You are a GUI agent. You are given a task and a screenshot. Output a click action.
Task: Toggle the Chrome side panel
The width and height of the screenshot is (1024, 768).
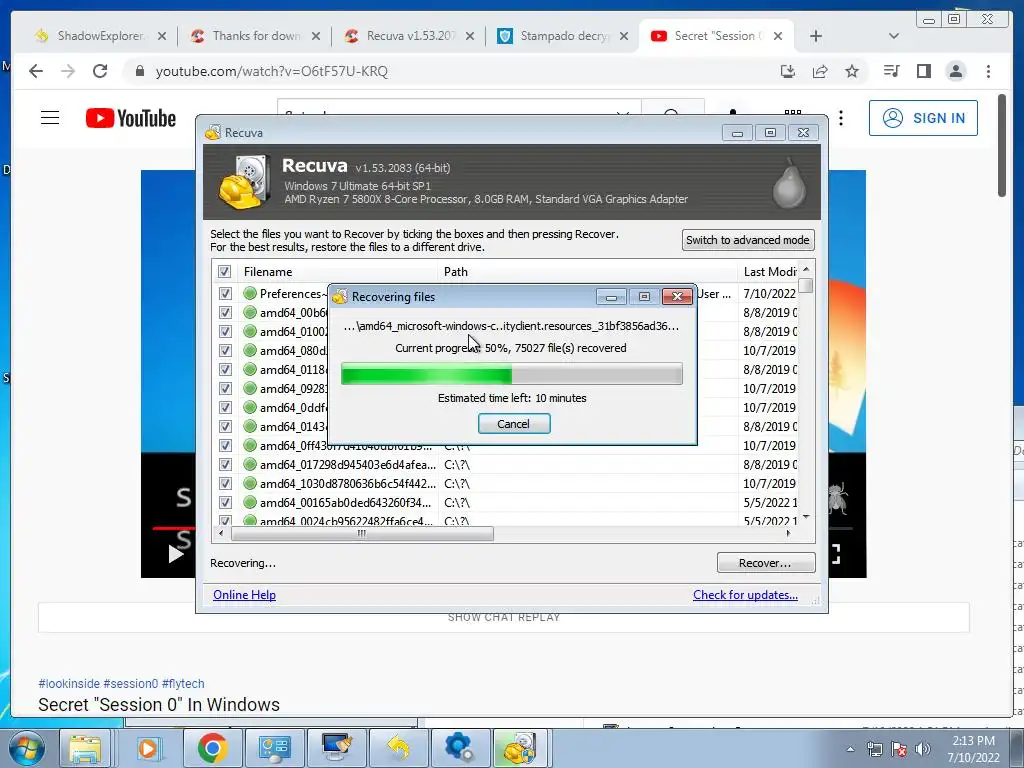point(923,71)
